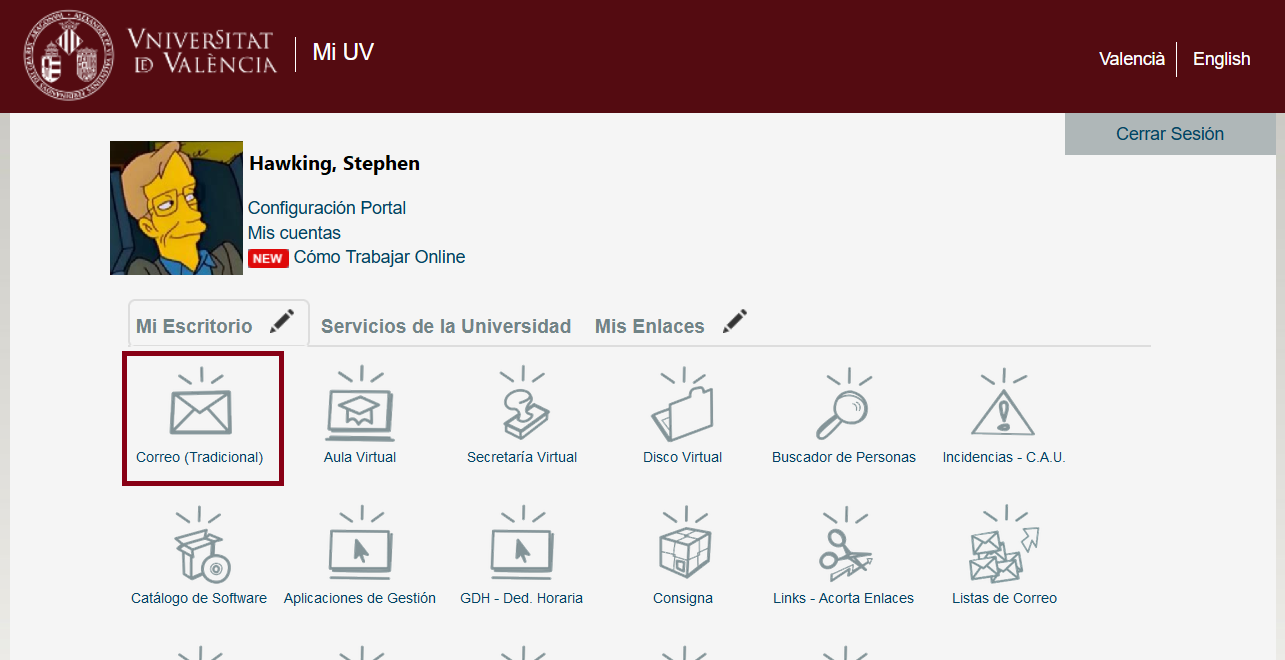Screen dimensions: 1285x660
Task: Edit Mi Escritorio with pencil icon
Action: 282,322
